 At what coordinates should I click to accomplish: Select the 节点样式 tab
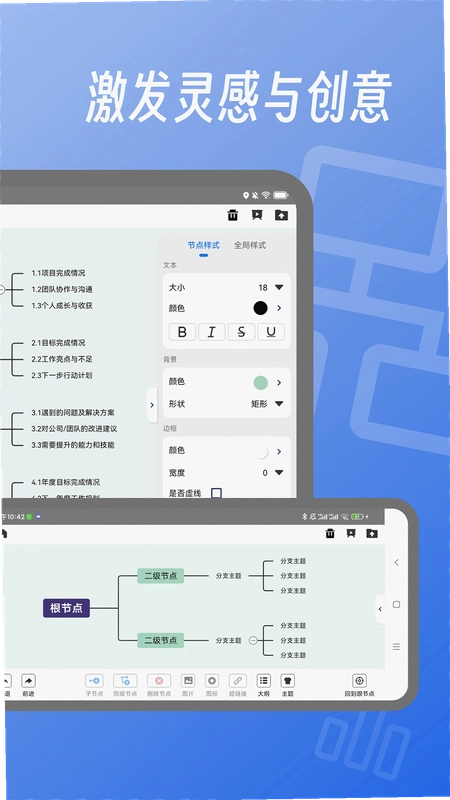pyautogui.click(x=204, y=245)
